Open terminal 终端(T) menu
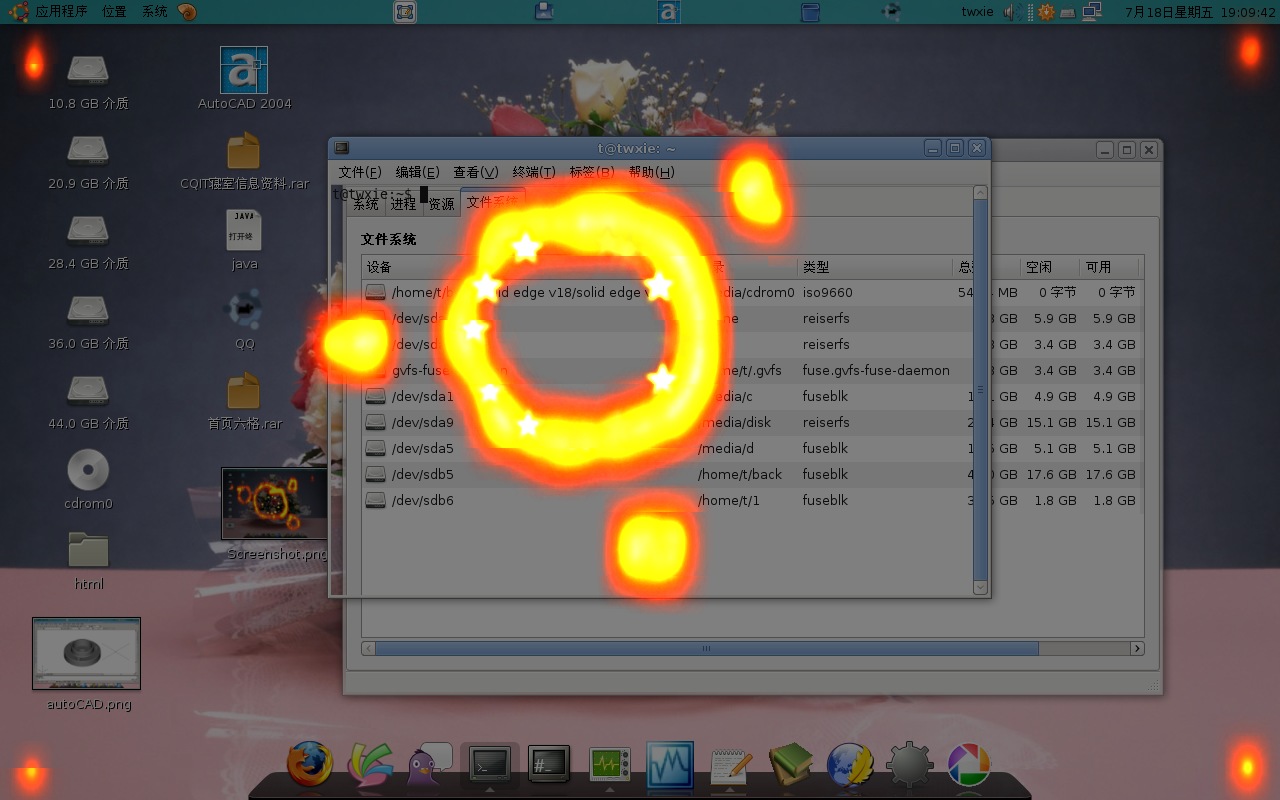1280x800 pixels. coord(534,172)
